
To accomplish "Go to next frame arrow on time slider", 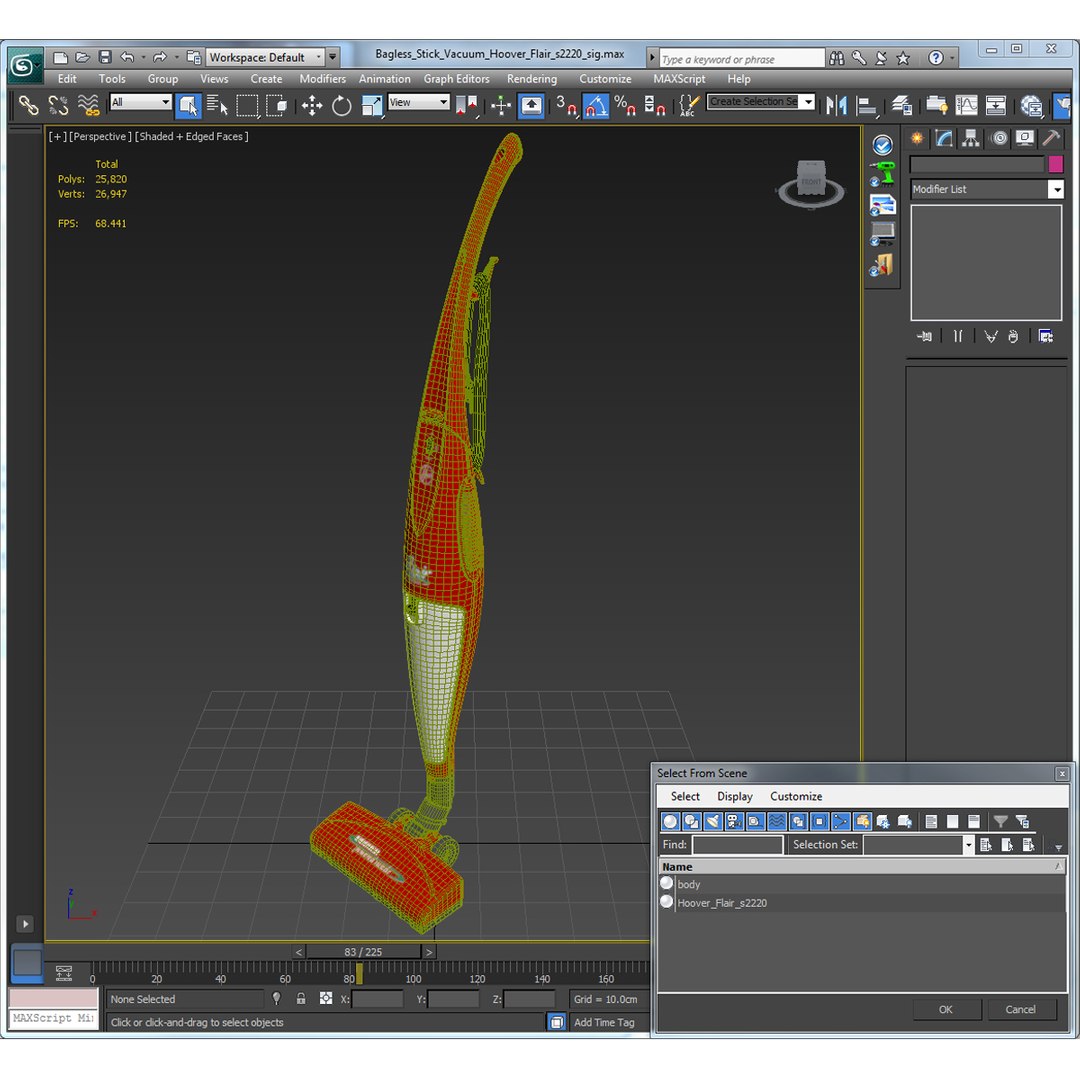I will tap(429, 952).
